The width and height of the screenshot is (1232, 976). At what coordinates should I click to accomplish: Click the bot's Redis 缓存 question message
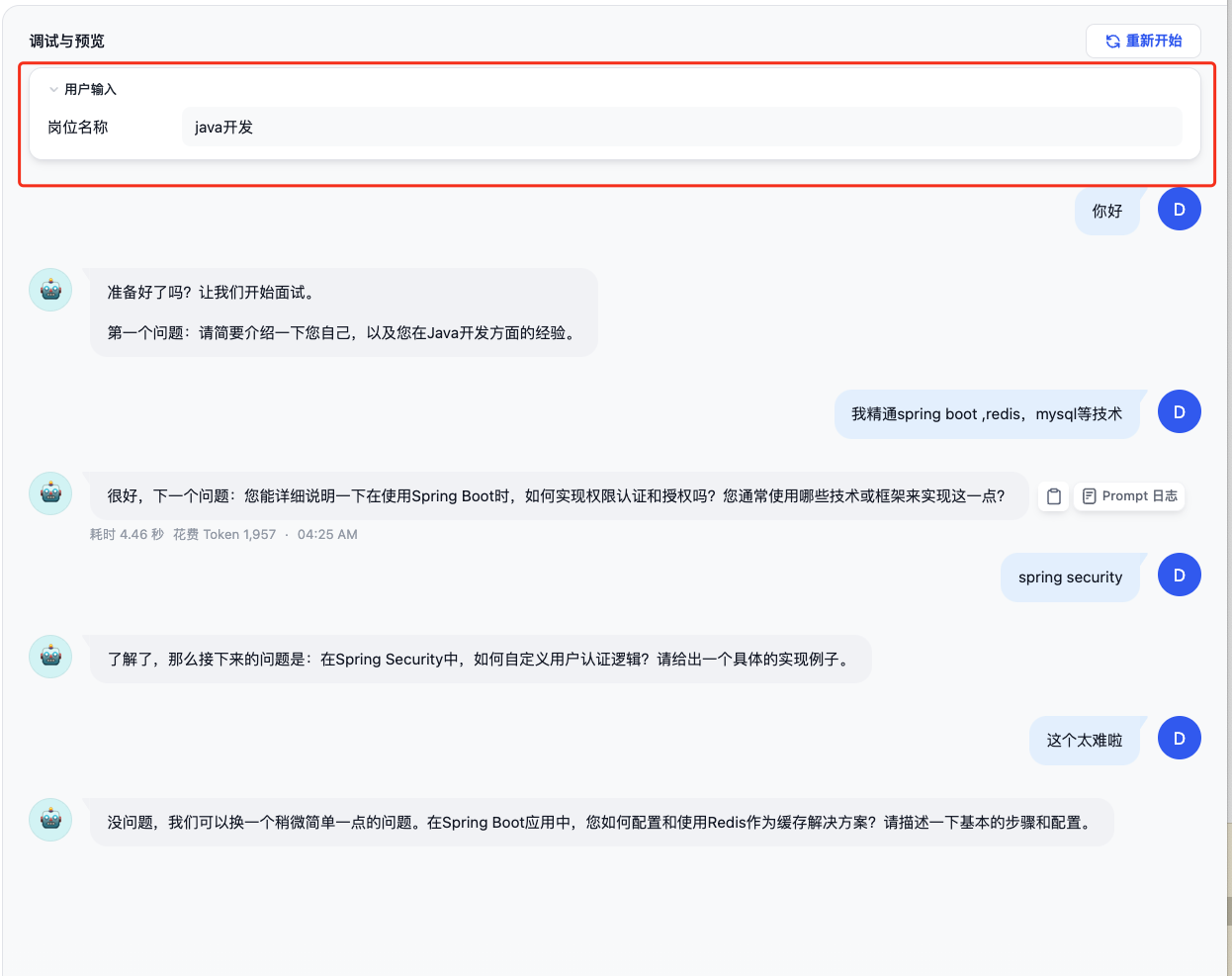point(601,823)
